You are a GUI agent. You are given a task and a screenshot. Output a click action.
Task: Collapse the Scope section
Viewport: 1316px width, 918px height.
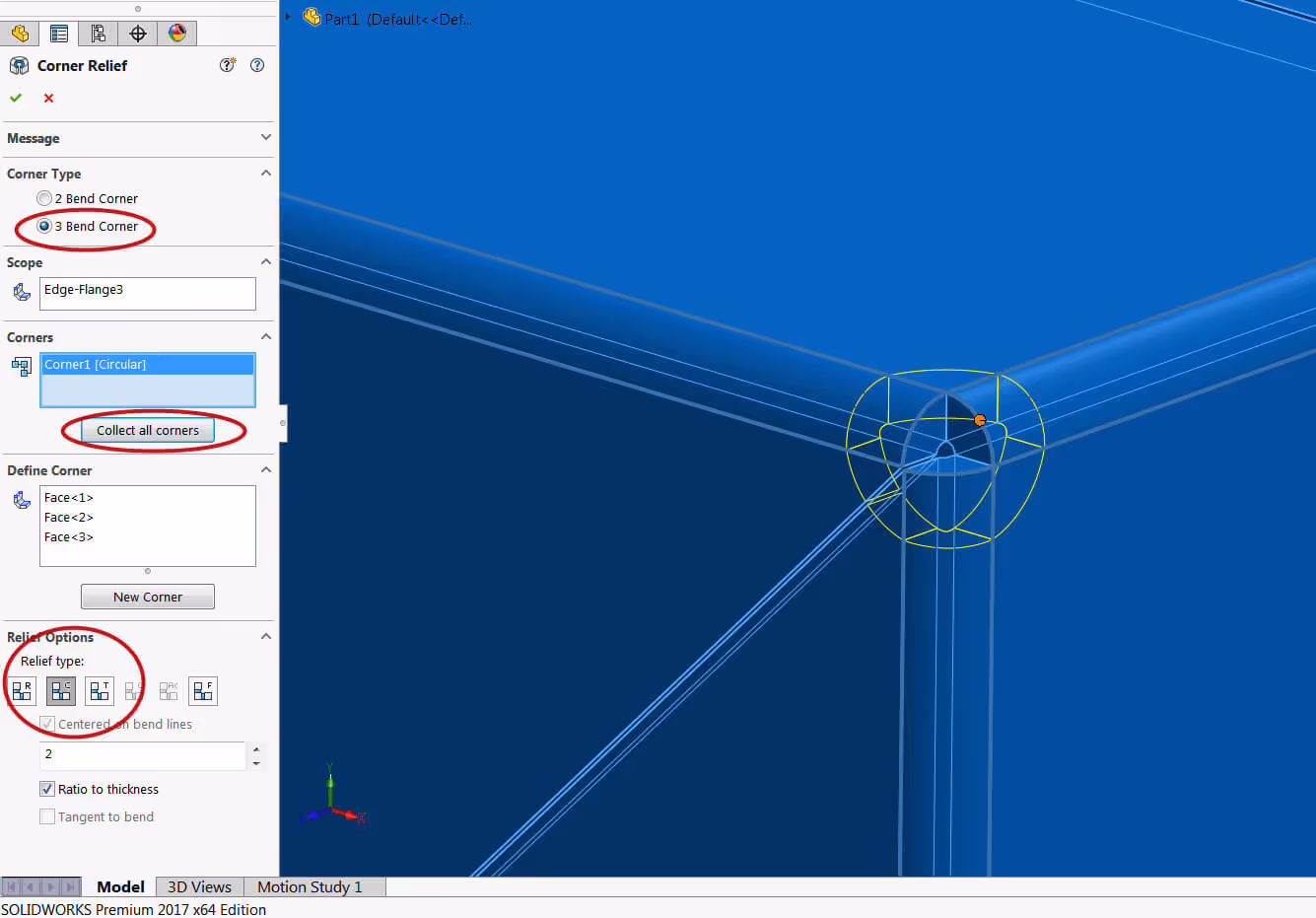tap(265, 261)
